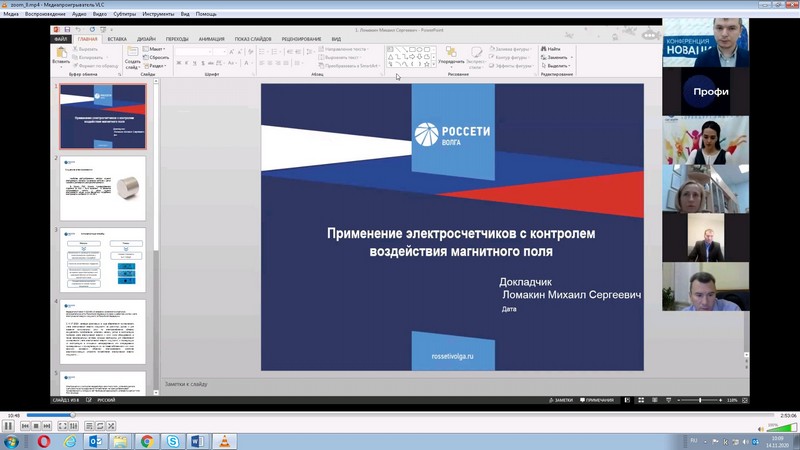
Task: Select slide 4 thumbnail
Action: pos(103,332)
